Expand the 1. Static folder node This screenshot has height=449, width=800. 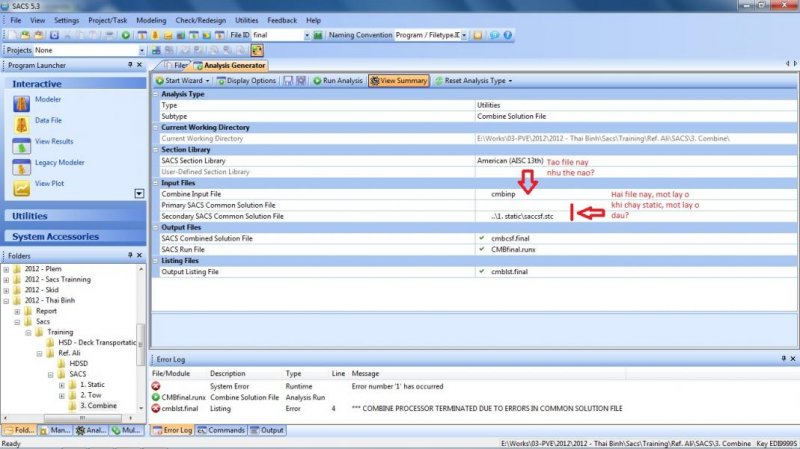point(62,385)
